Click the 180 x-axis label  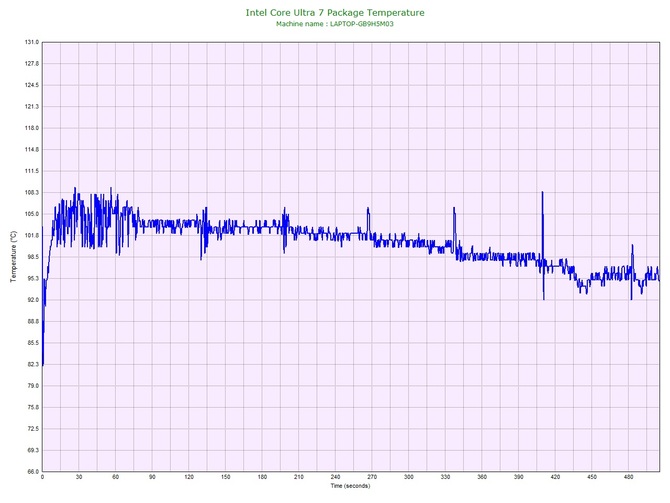[x=262, y=477]
